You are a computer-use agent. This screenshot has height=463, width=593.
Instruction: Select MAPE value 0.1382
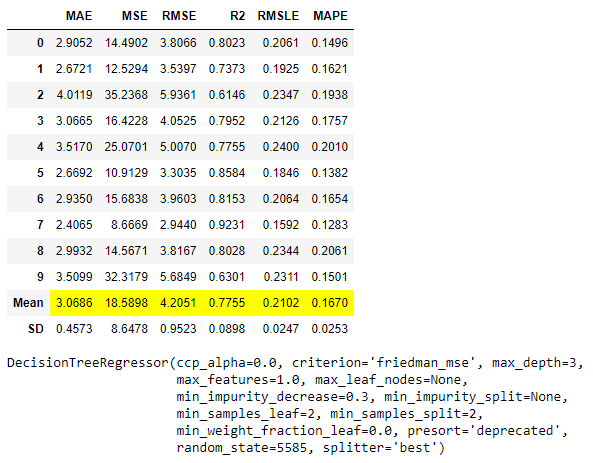[329, 173]
